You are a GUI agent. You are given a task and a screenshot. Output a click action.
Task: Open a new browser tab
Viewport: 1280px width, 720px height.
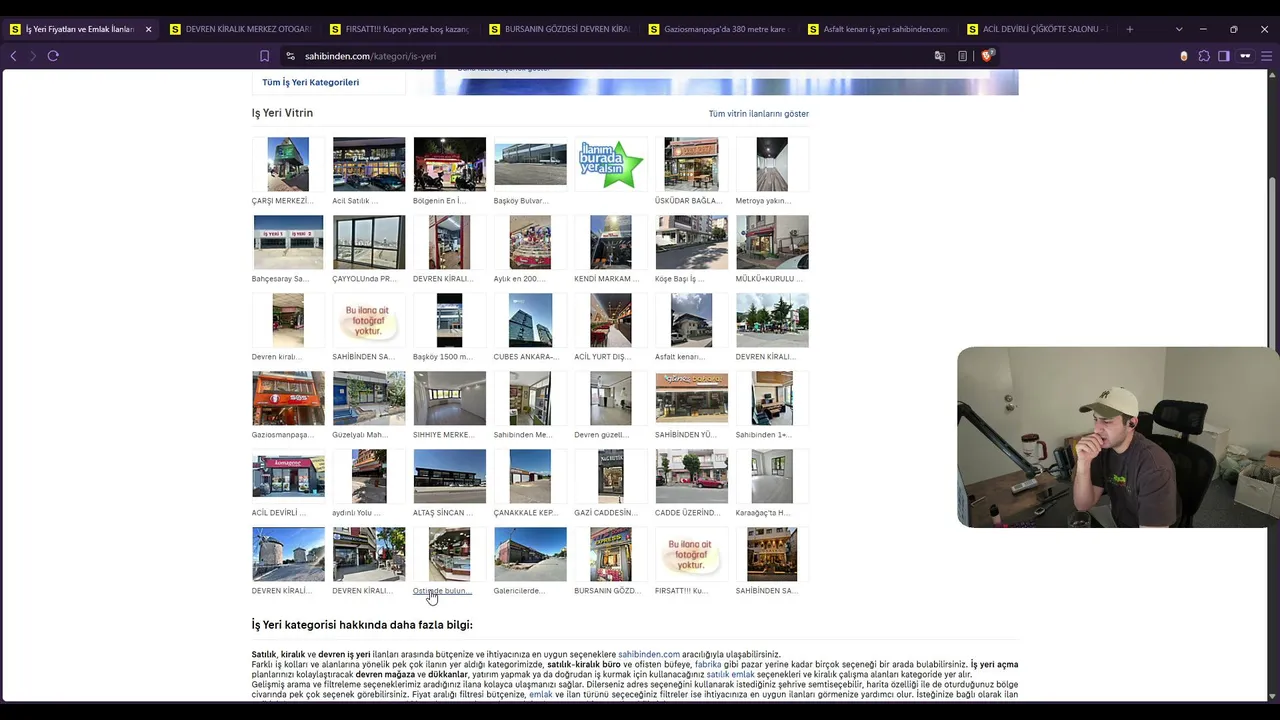tap(1130, 29)
